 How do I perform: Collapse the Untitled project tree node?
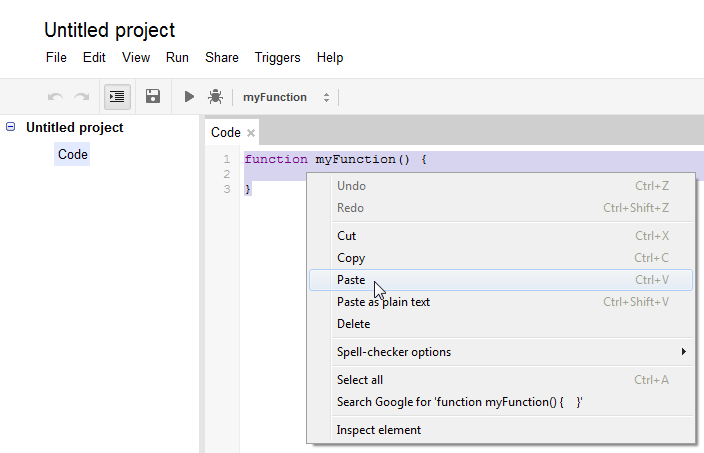click(x=11, y=127)
